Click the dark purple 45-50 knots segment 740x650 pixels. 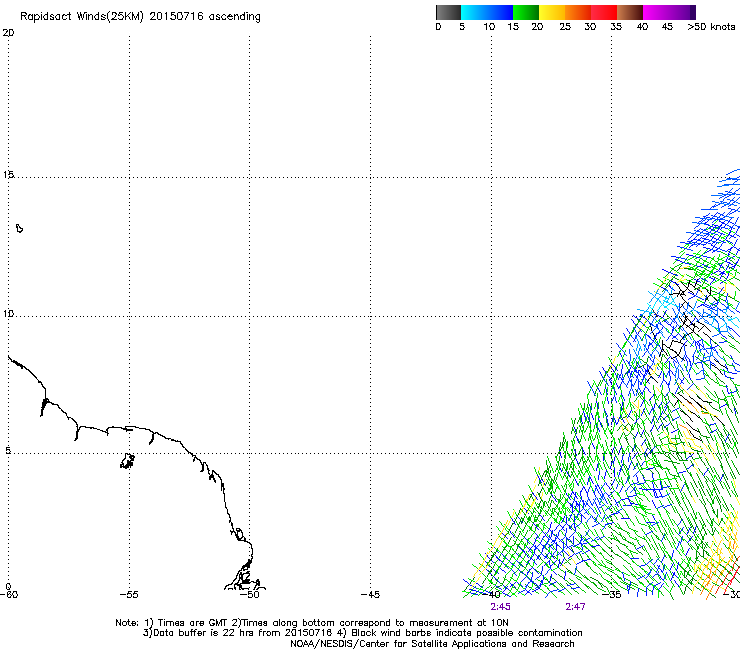[x=682, y=12]
